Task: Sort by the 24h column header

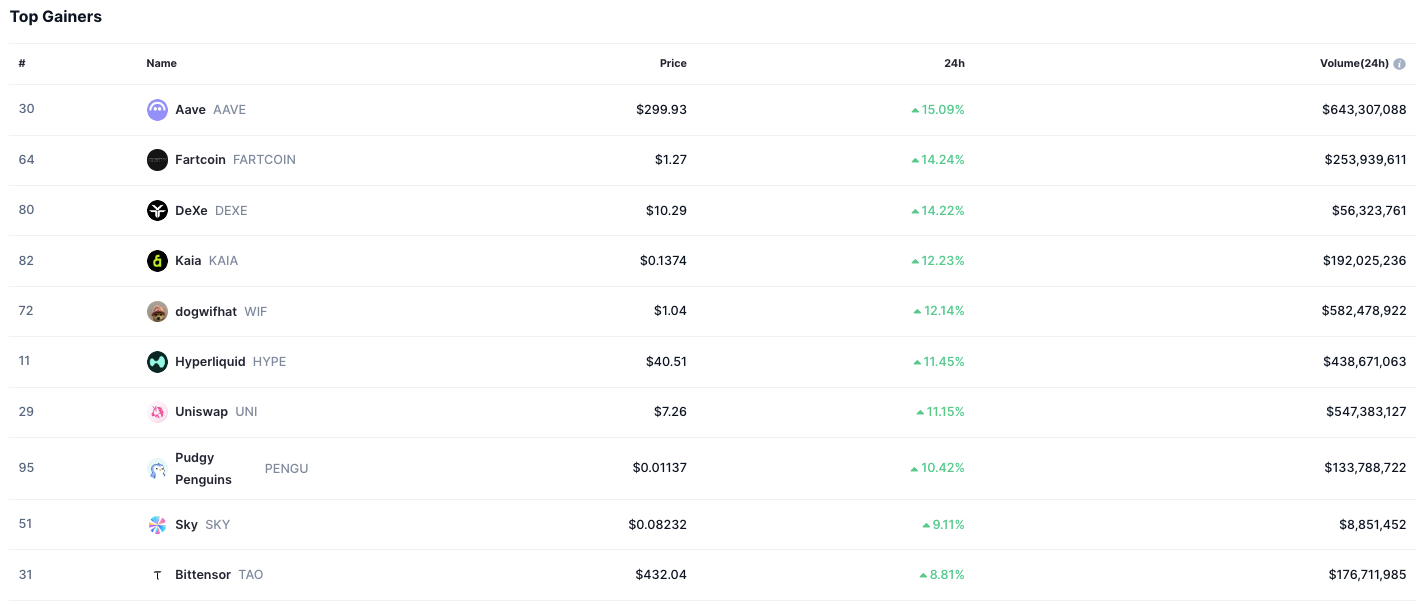Action: (x=954, y=63)
